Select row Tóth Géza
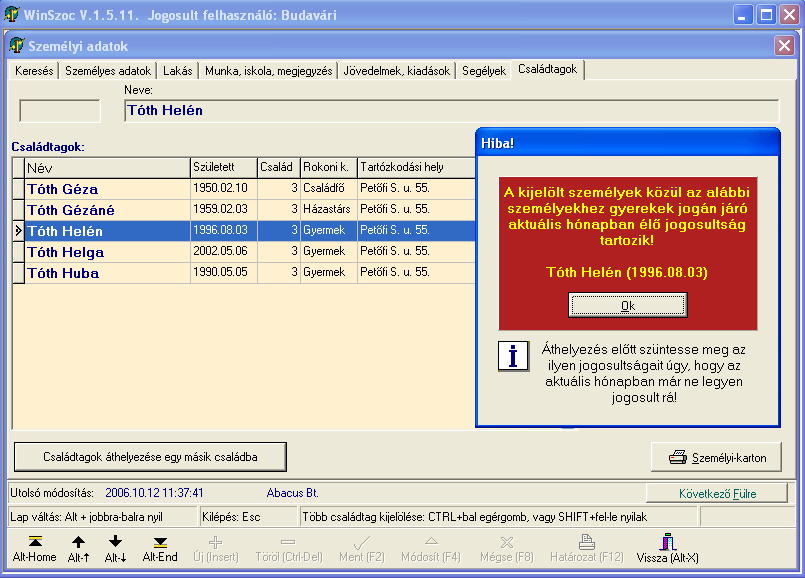 (x=244, y=189)
